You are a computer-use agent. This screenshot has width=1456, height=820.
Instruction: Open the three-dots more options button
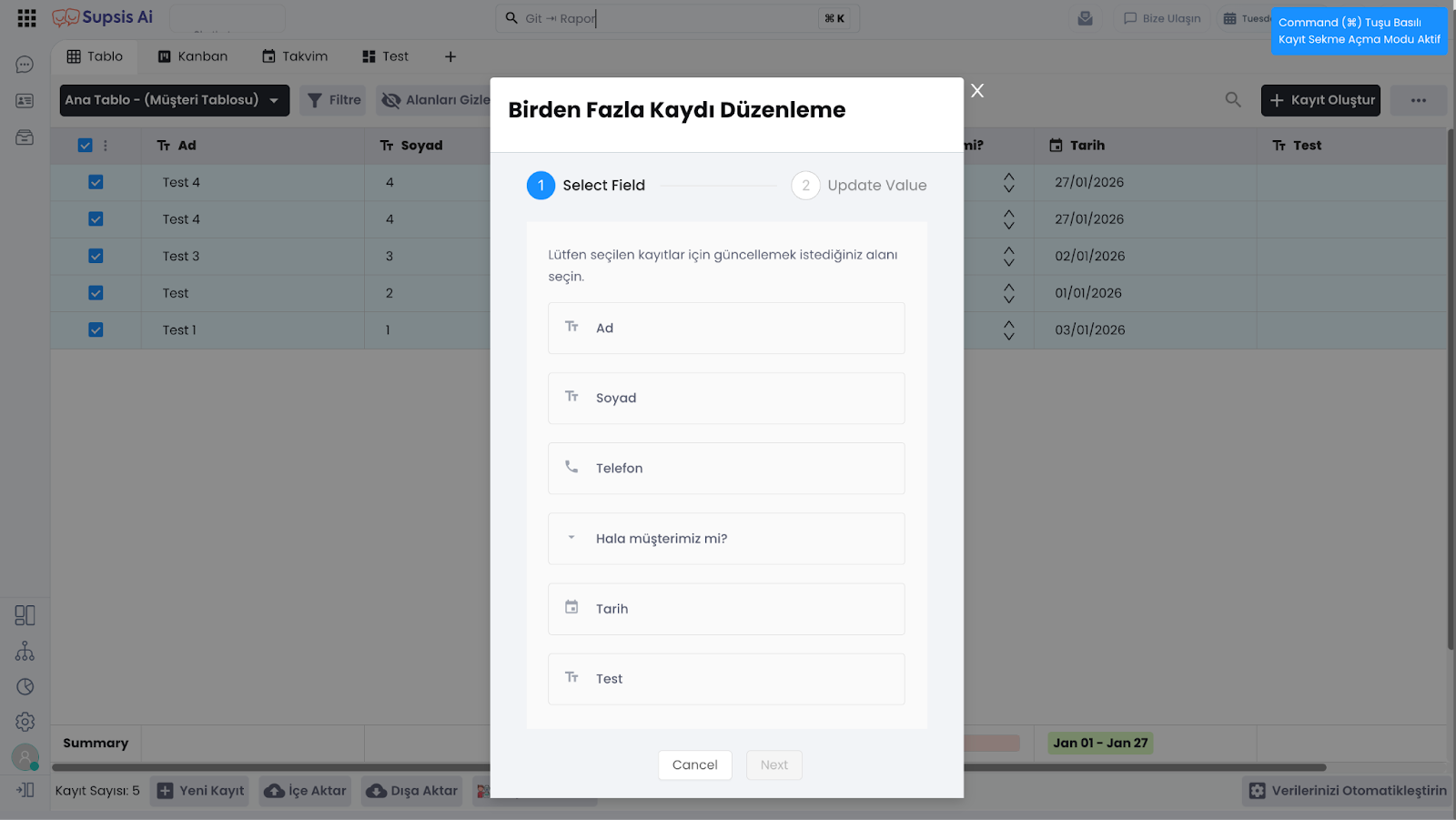(1418, 100)
